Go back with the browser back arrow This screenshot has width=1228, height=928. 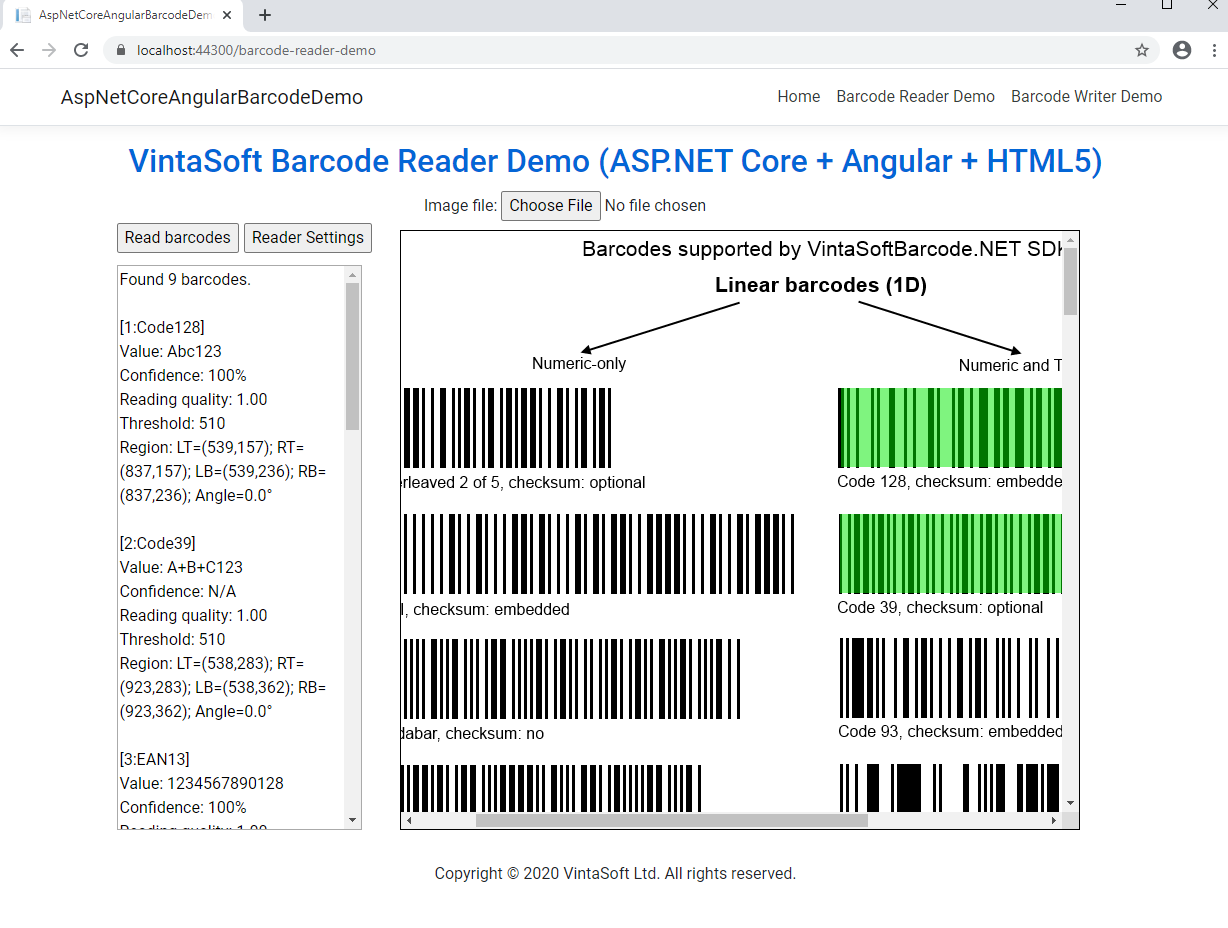[17, 50]
